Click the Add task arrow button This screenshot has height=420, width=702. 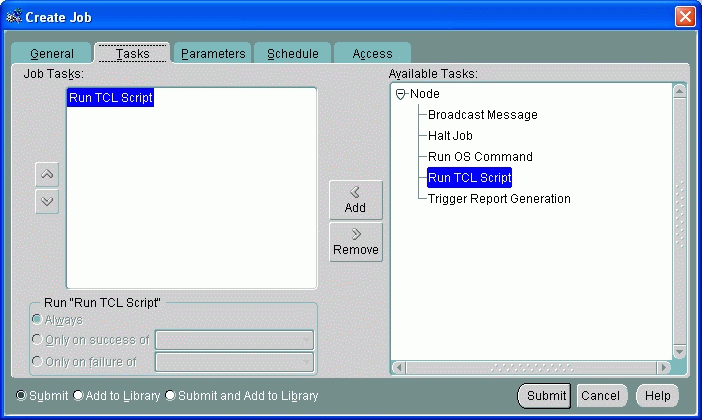(x=355, y=200)
